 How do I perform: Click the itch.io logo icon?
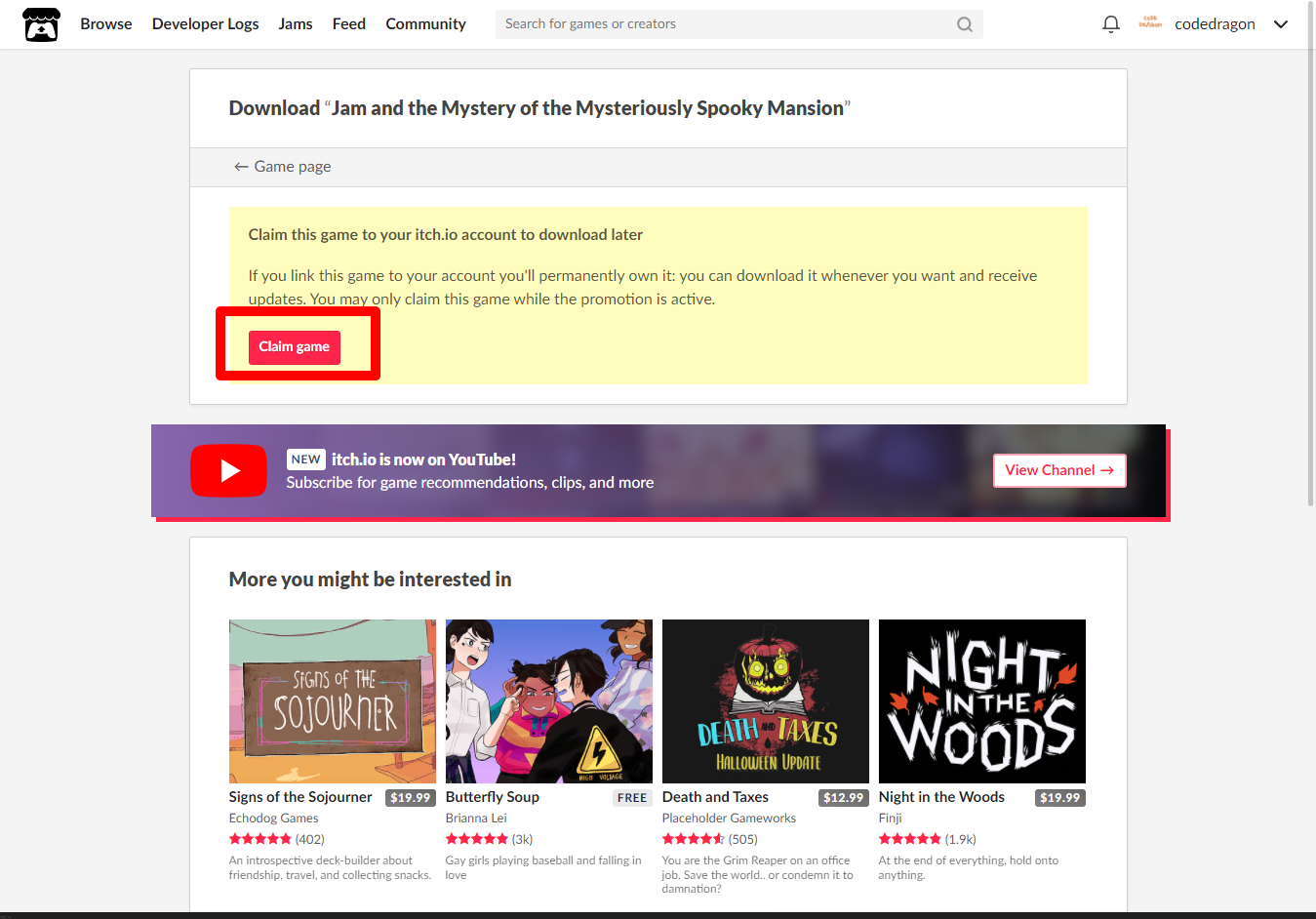pyautogui.click(x=41, y=24)
